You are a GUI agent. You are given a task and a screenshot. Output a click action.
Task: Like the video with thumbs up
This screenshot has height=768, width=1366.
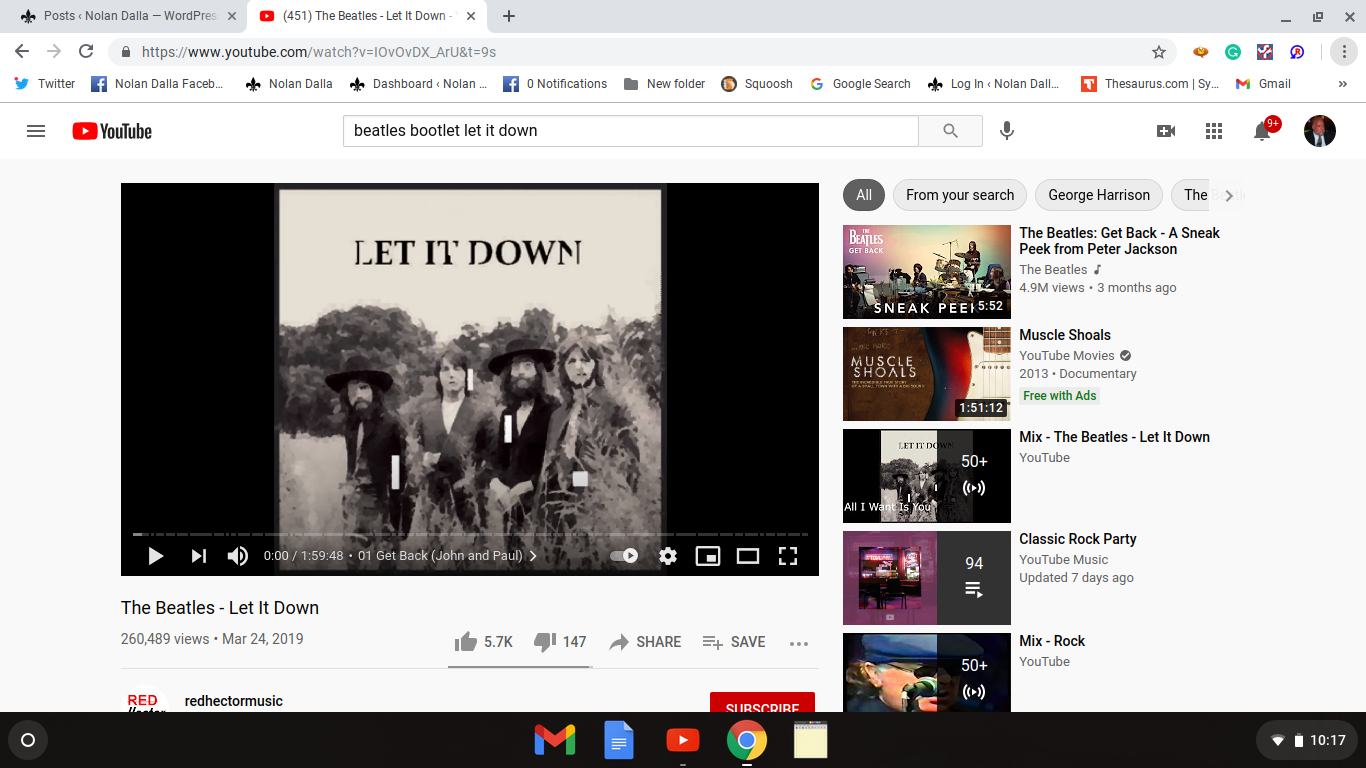coord(483,642)
